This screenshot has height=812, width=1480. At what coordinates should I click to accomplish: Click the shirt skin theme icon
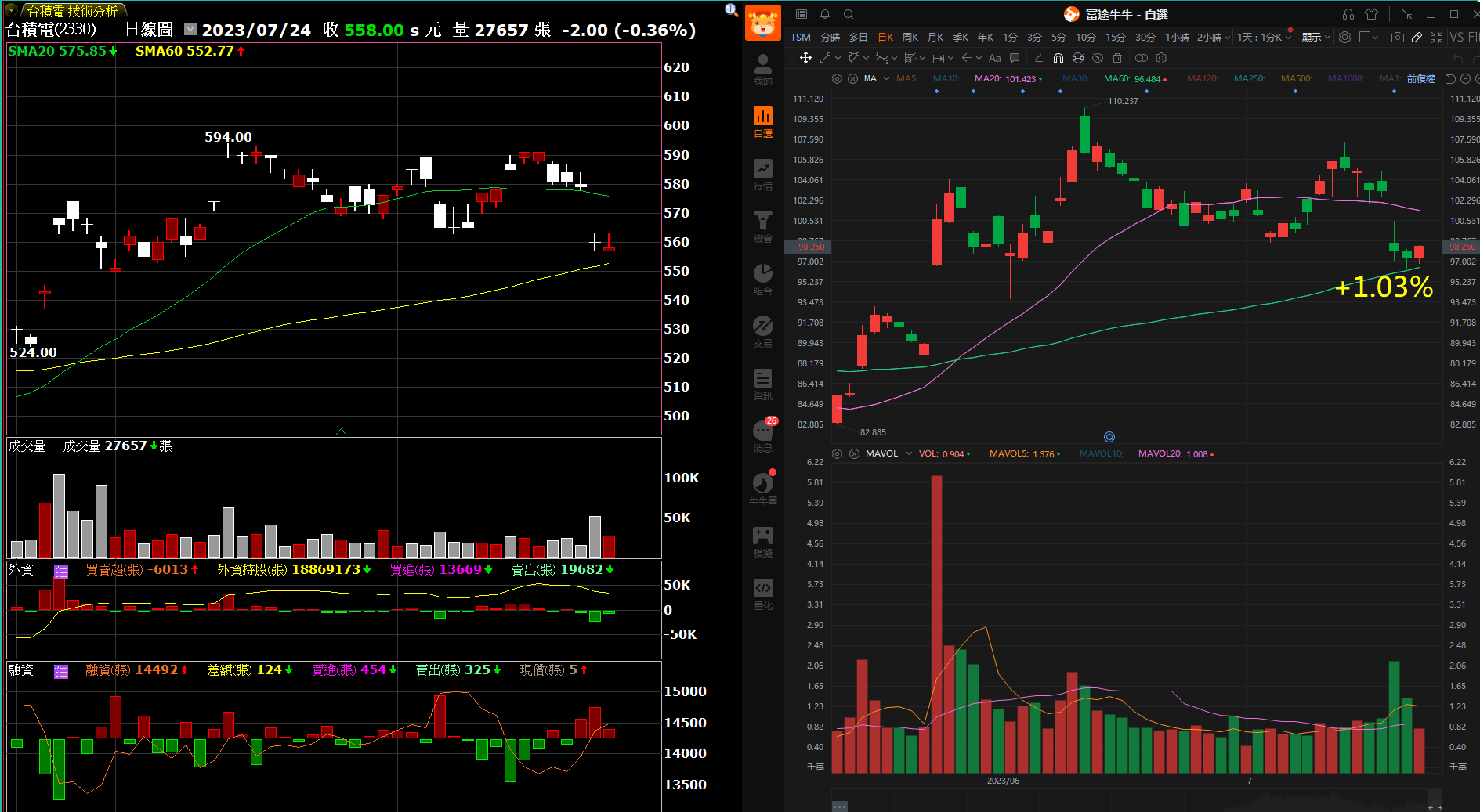[x=1371, y=14]
